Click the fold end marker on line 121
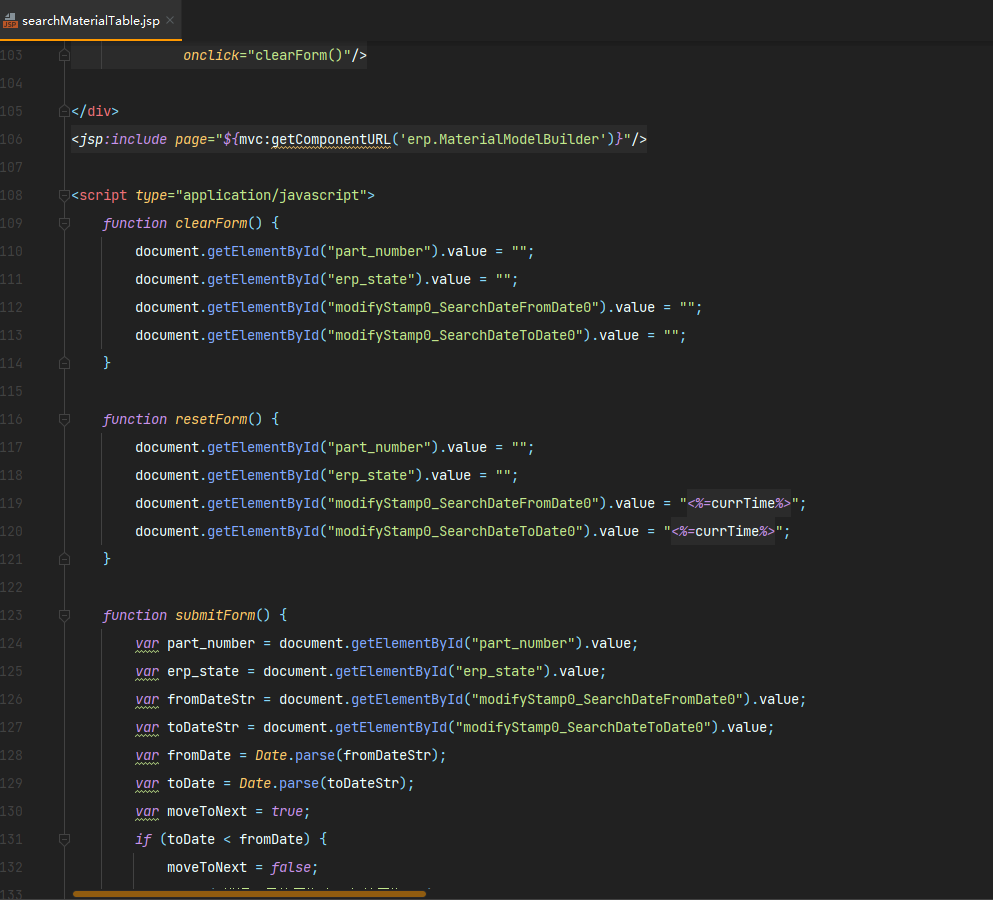This screenshot has width=993, height=900. [x=64, y=559]
